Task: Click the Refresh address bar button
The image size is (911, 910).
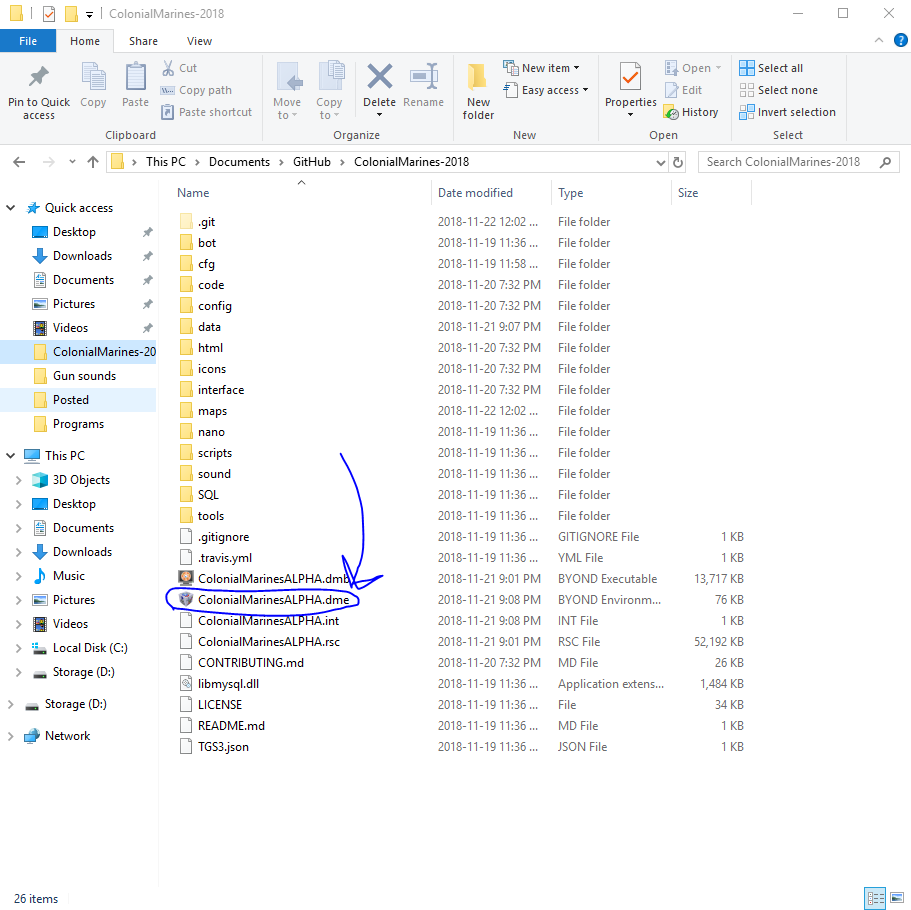Action: (x=677, y=162)
